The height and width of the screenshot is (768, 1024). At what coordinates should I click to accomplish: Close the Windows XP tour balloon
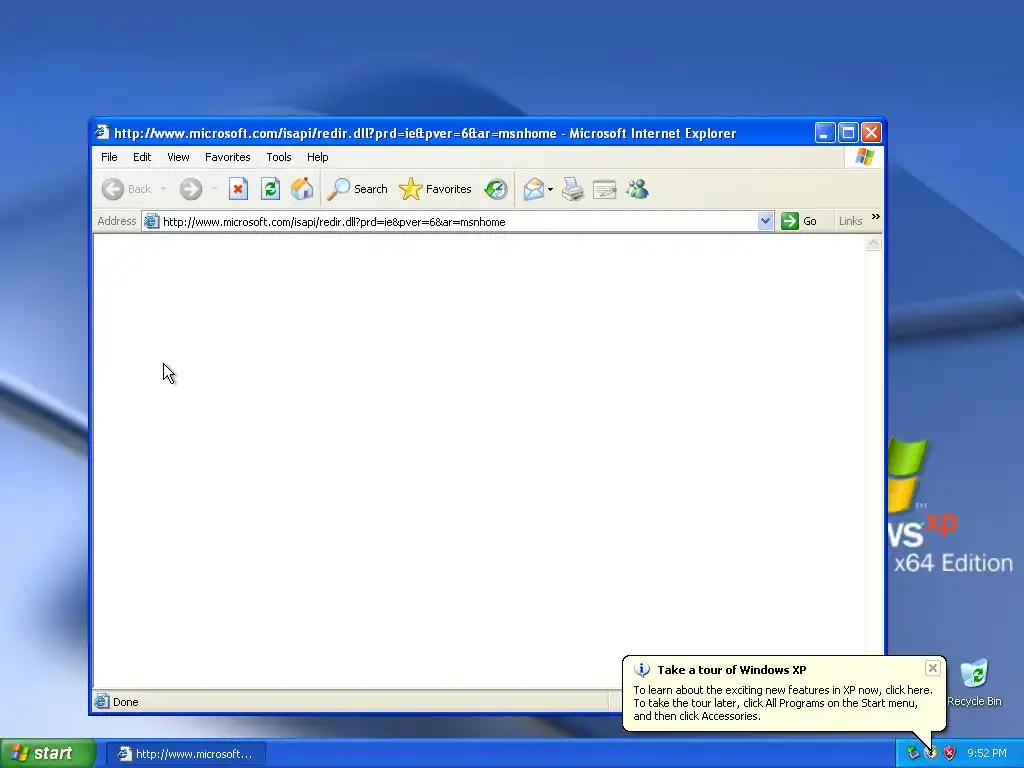(x=933, y=668)
